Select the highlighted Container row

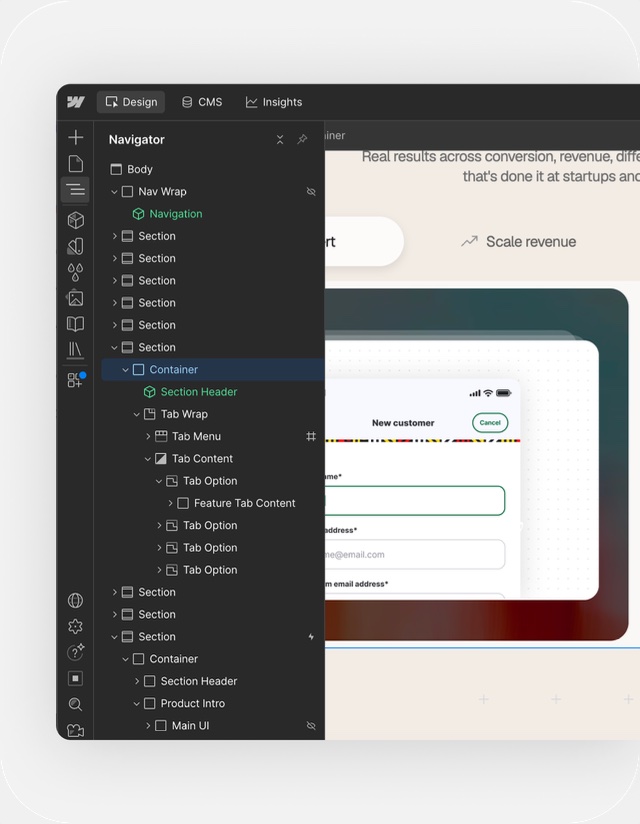tap(213, 370)
